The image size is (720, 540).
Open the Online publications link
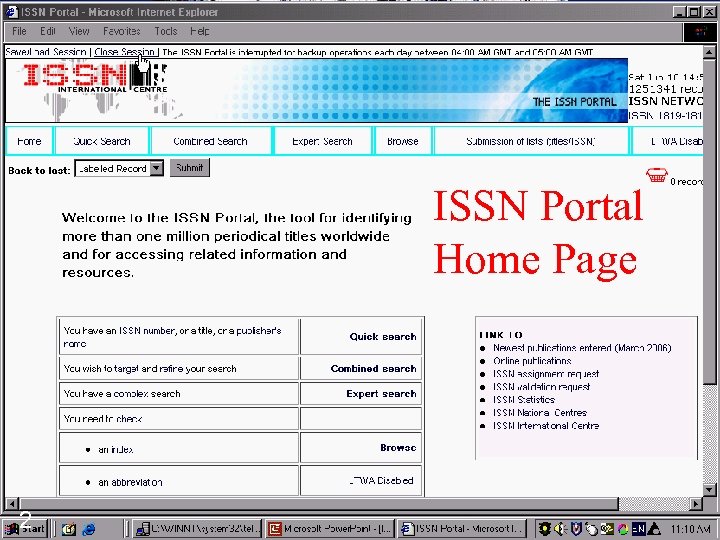point(532,361)
